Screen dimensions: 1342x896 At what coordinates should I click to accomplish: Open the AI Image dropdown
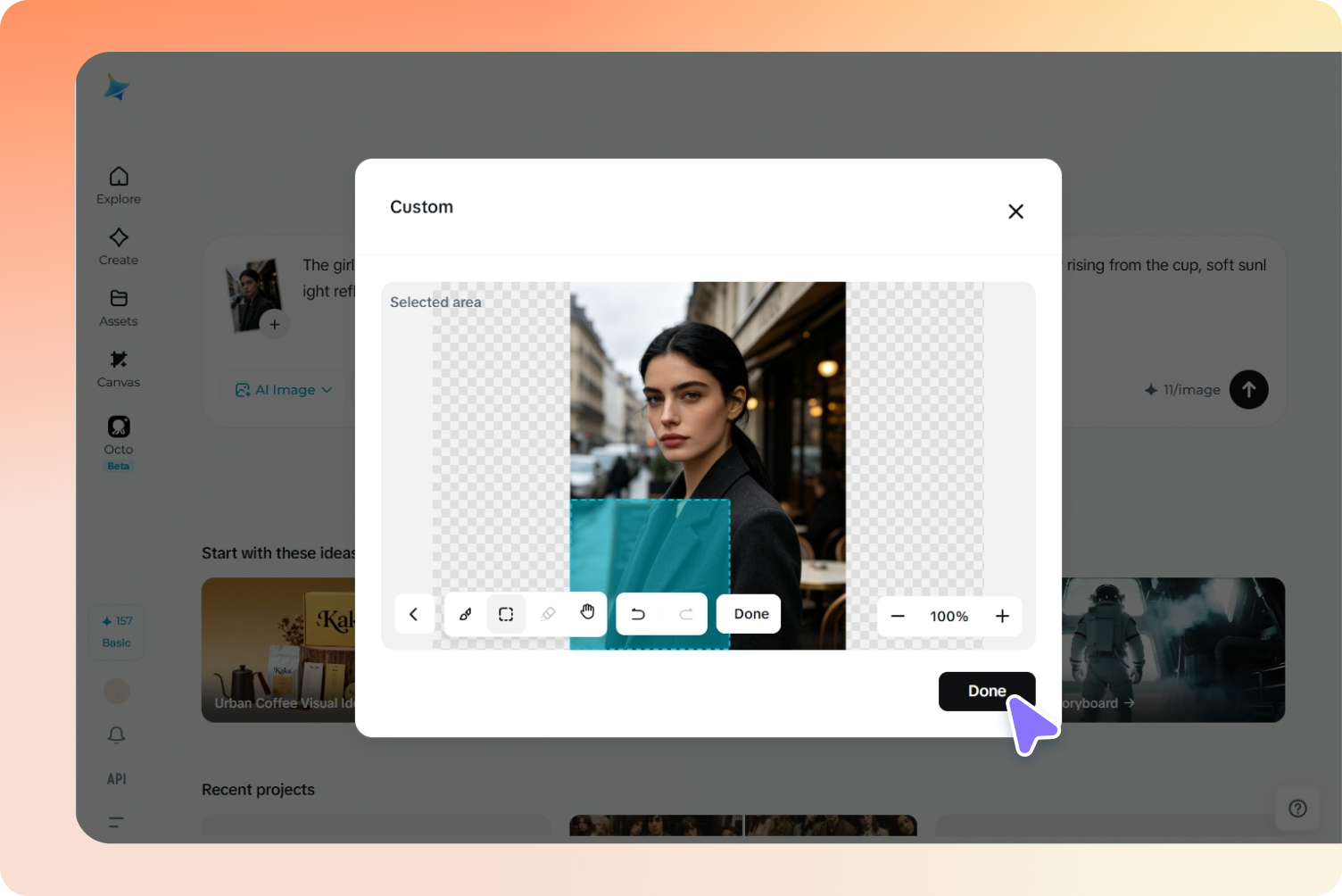click(x=284, y=390)
